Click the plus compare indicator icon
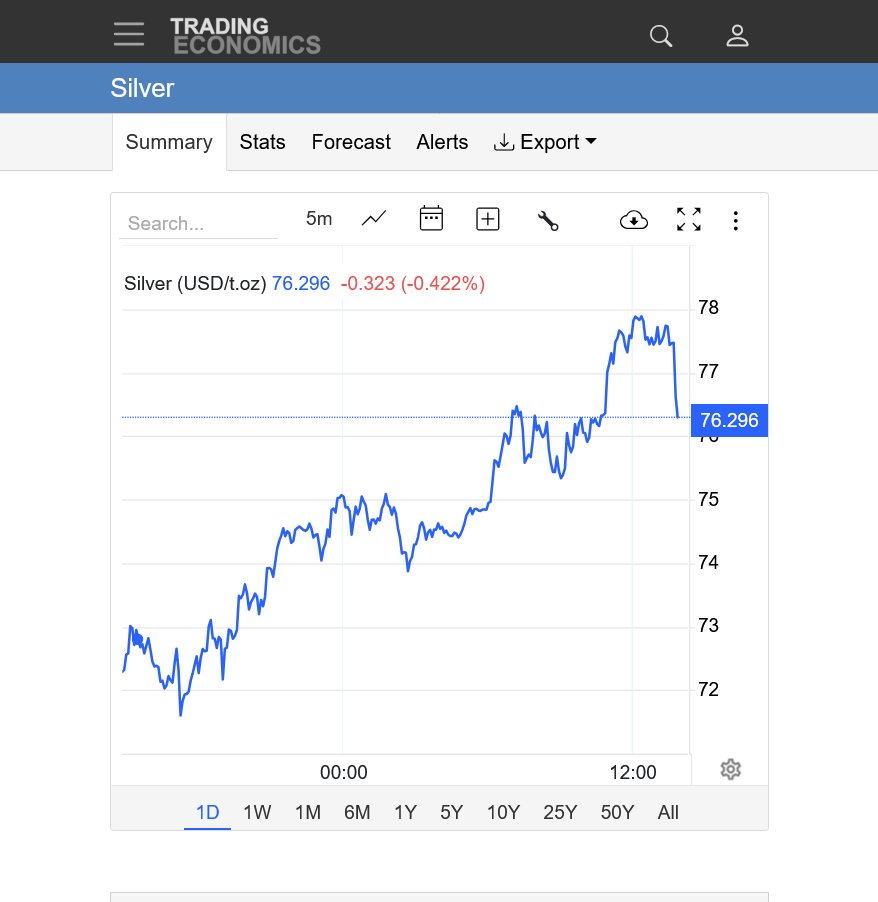 tap(488, 219)
